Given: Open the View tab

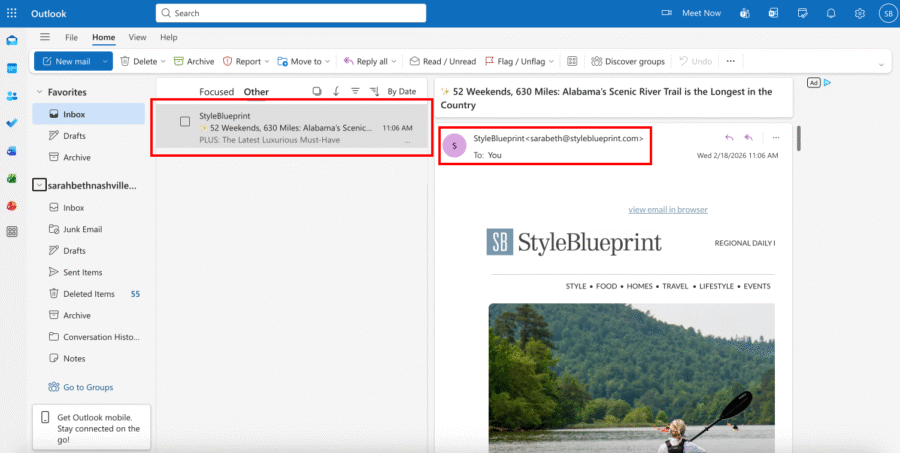Looking at the screenshot, I should (x=137, y=37).
